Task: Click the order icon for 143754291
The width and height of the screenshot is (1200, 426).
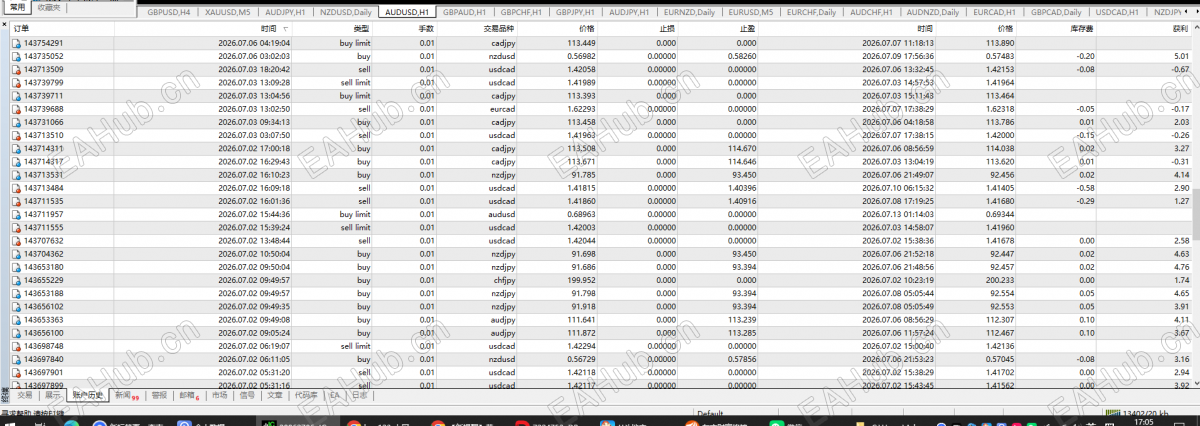Action: point(16,44)
